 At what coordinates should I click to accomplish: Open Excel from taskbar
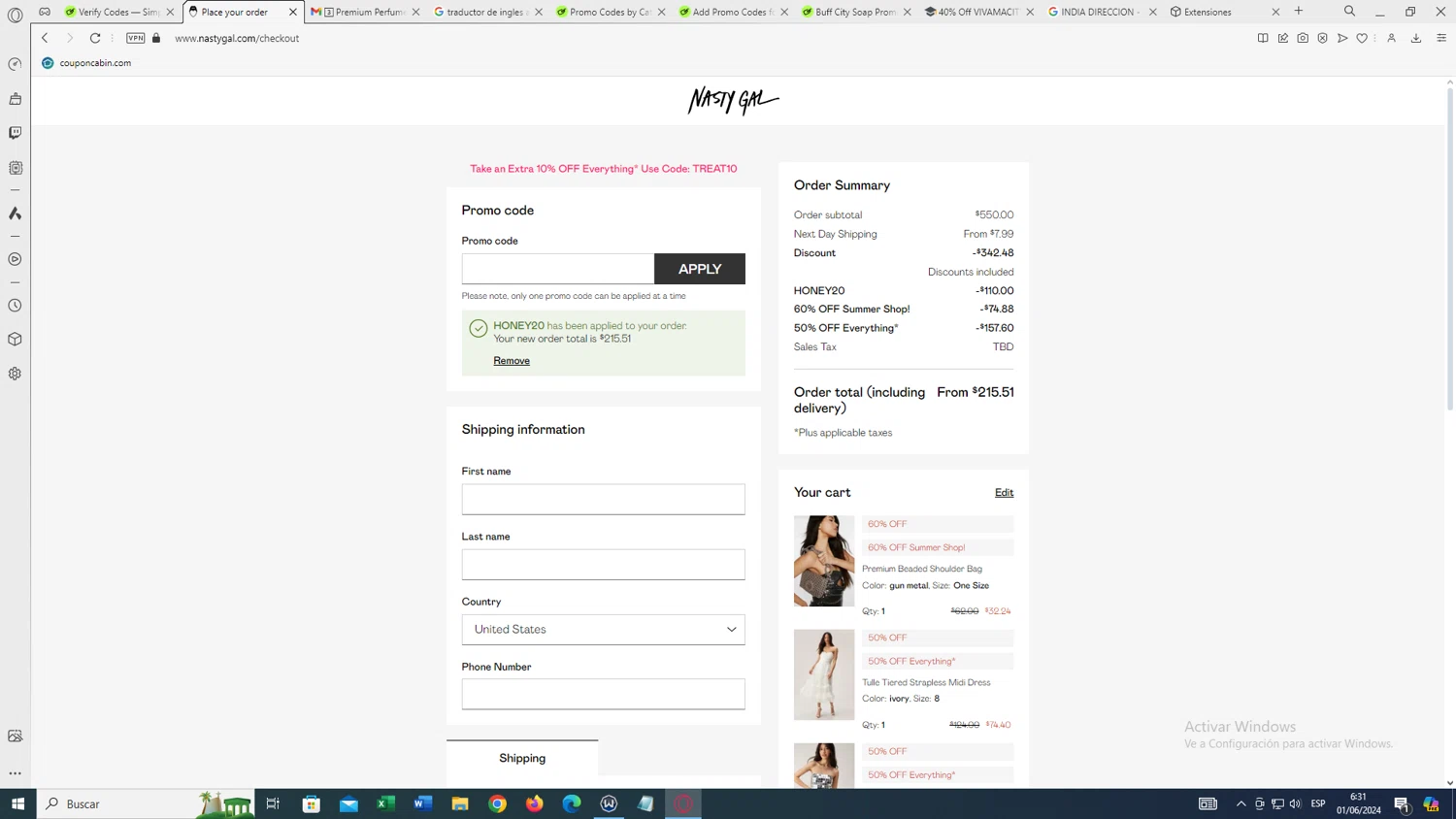click(385, 803)
